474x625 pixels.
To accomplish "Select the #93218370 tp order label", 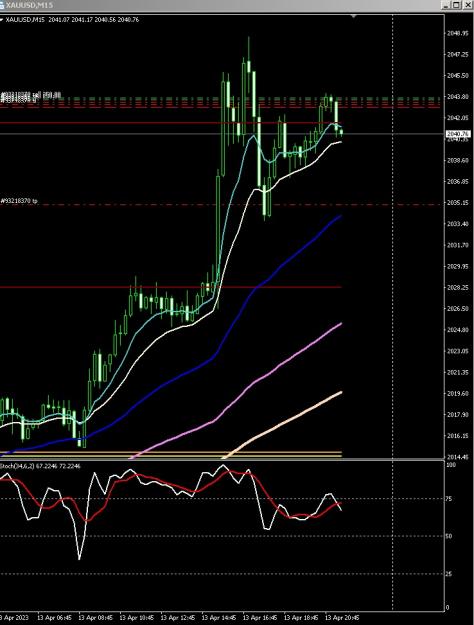I will tap(19, 201).
